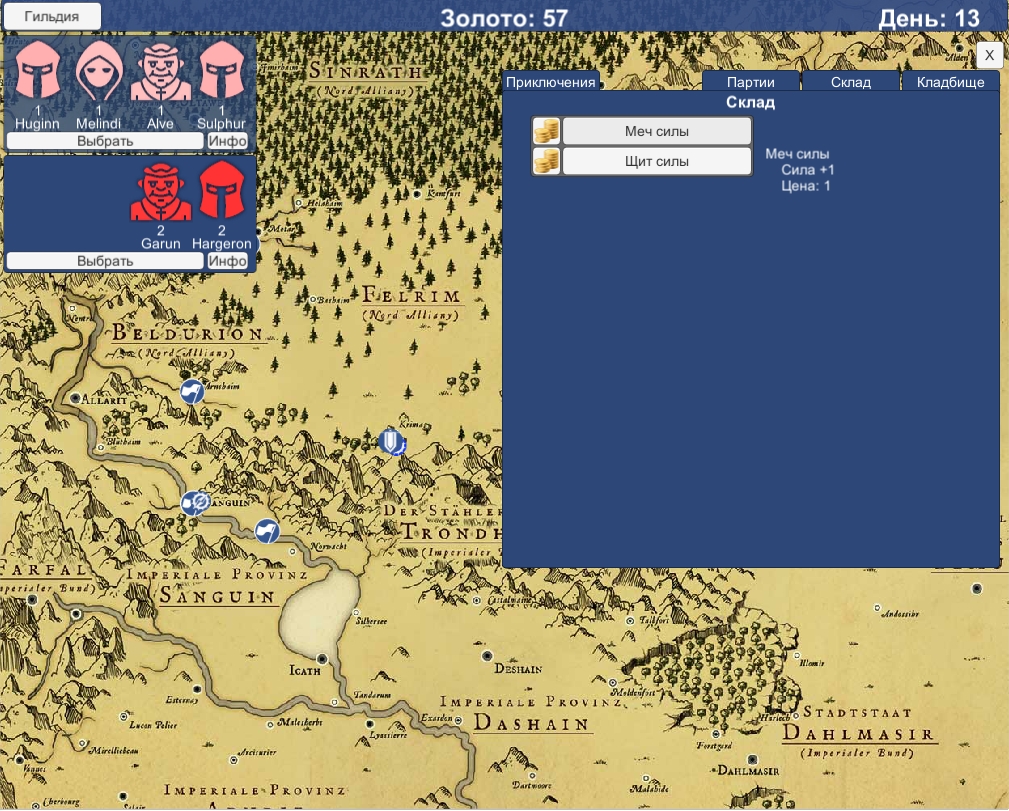1009x811 pixels.
Task: Click the Allarit city on map
Action: pyautogui.click(x=75, y=398)
